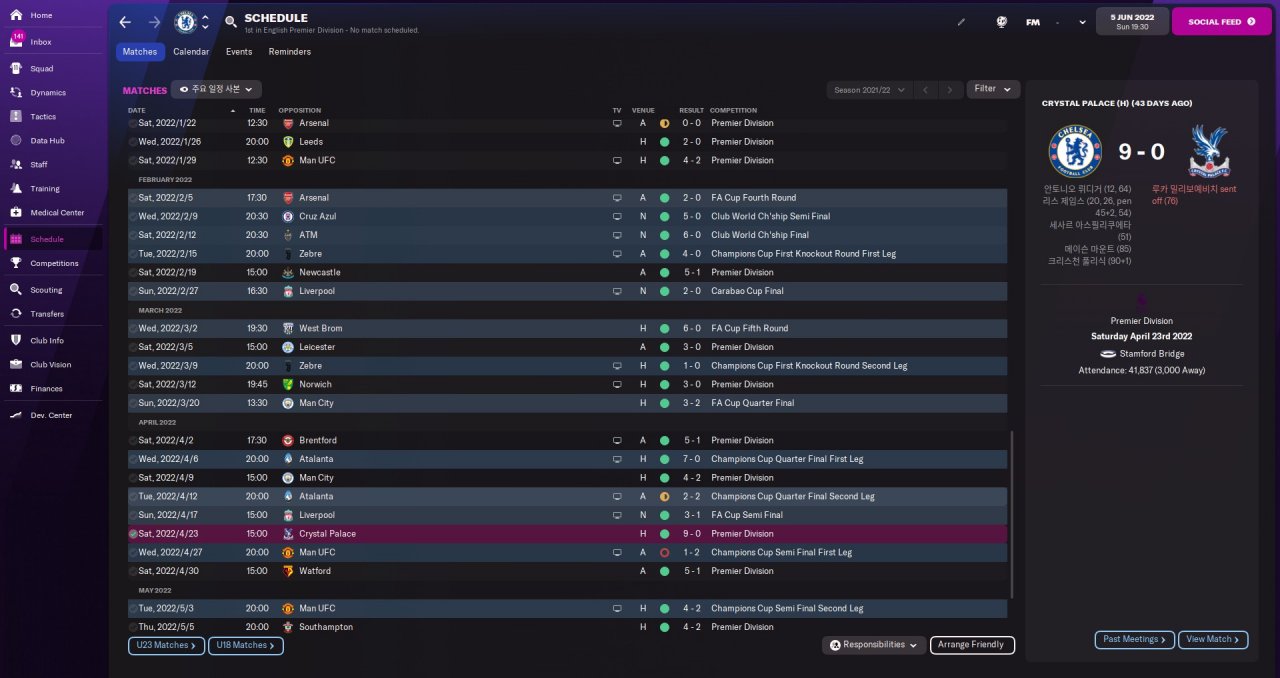Screen dimensions: 1280x678
Task: Click the Arrange Friendly button
Action: coord(972,645)
